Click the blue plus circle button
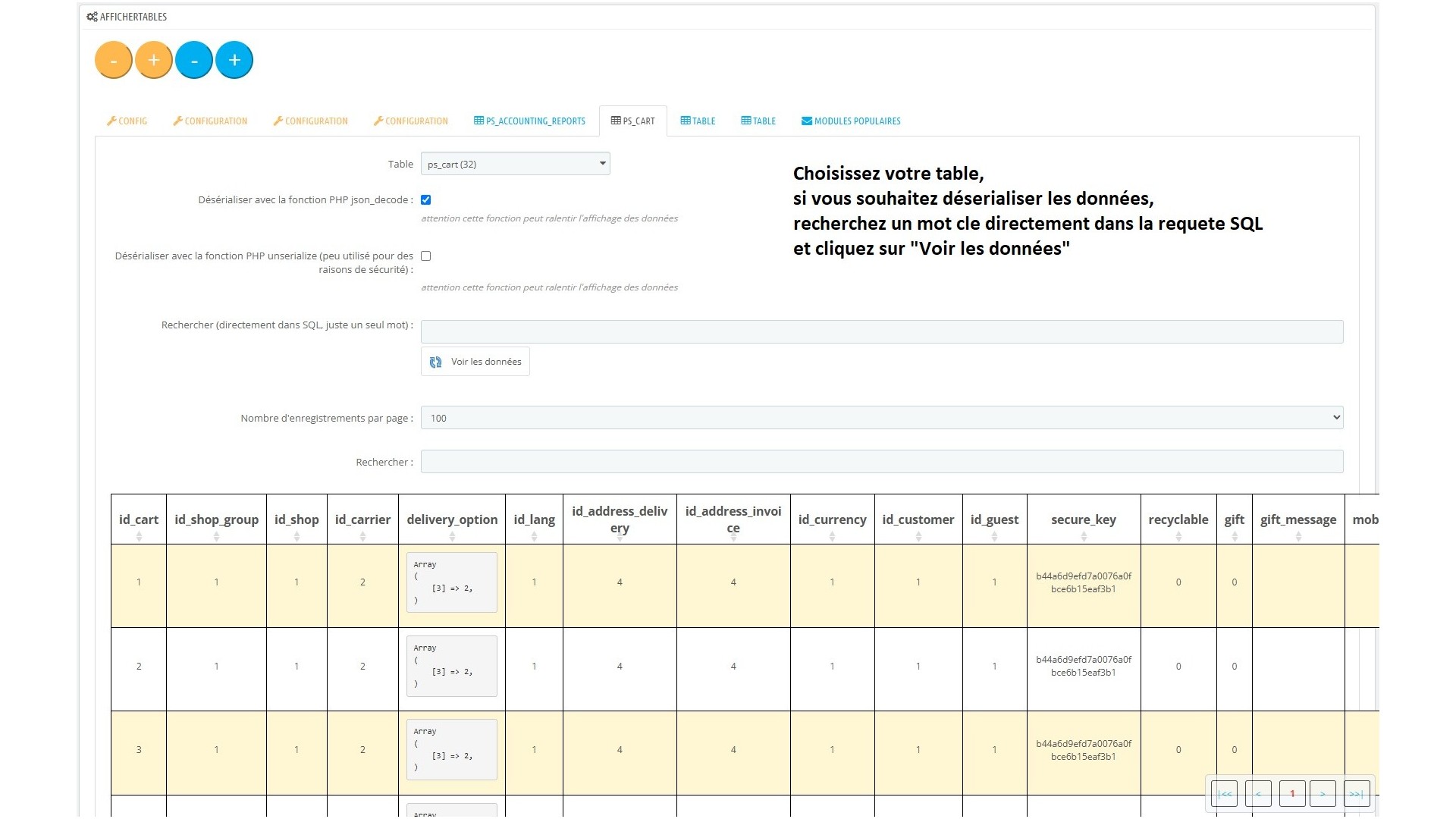 click(x=234, y=60)
